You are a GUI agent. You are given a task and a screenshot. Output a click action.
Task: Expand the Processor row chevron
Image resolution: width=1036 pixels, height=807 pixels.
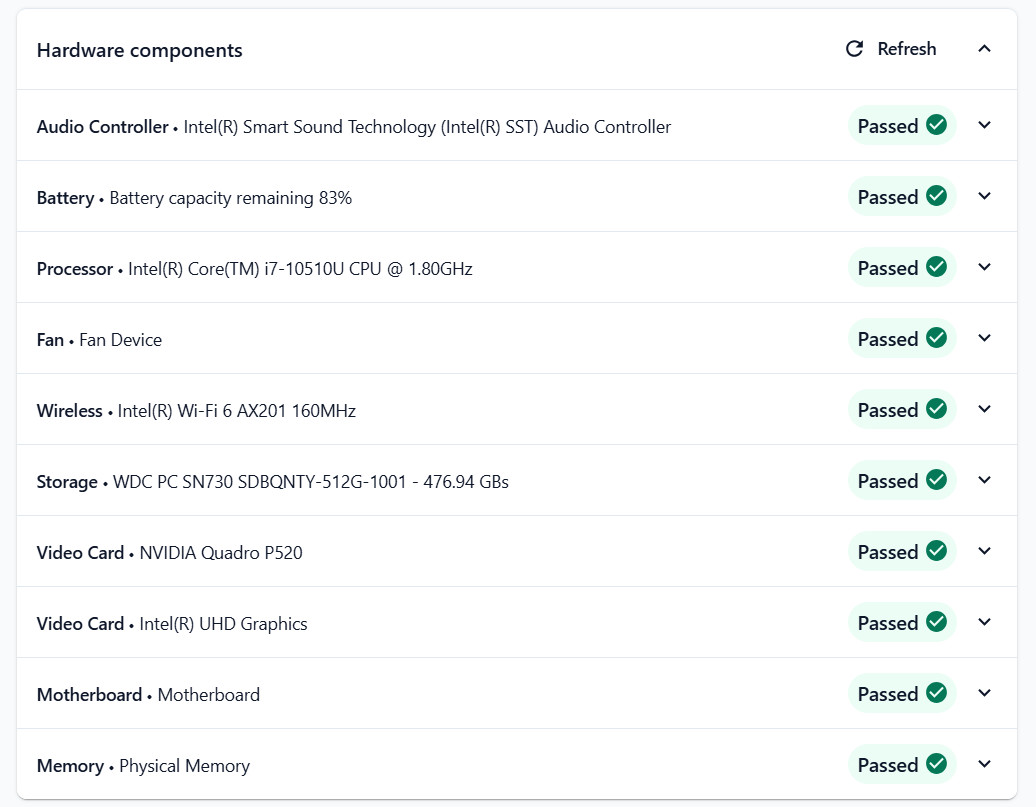(984, 267)
